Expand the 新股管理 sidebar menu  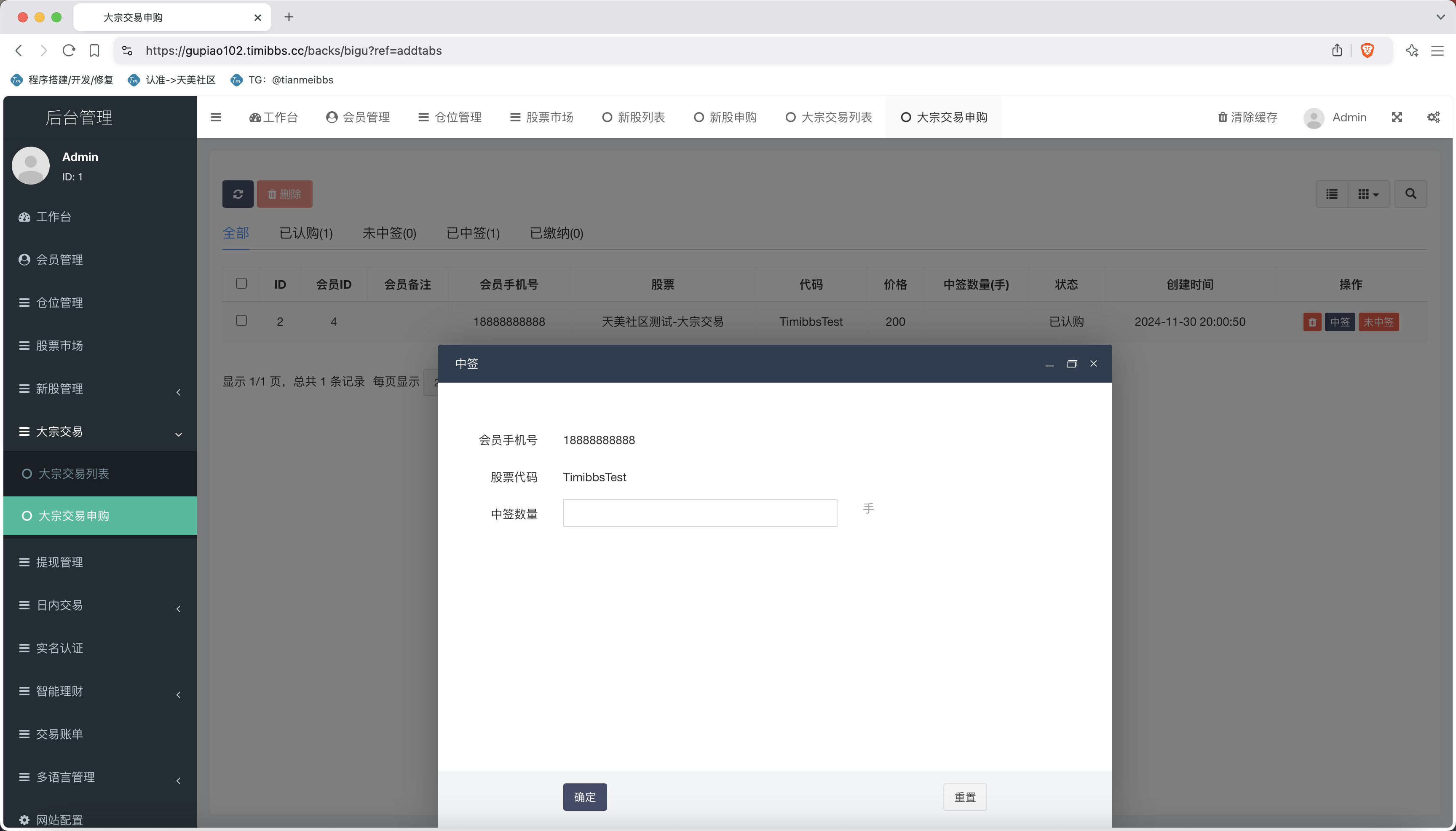point(100,389)
